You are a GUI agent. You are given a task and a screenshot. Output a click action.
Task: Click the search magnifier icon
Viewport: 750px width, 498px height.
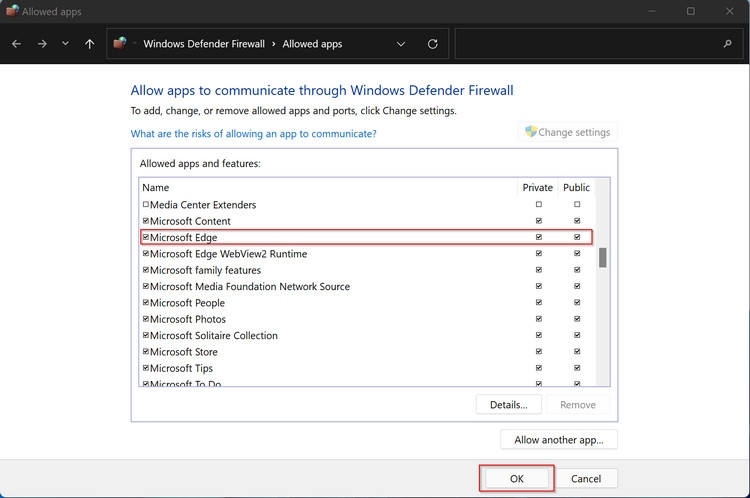click(727, 44)
